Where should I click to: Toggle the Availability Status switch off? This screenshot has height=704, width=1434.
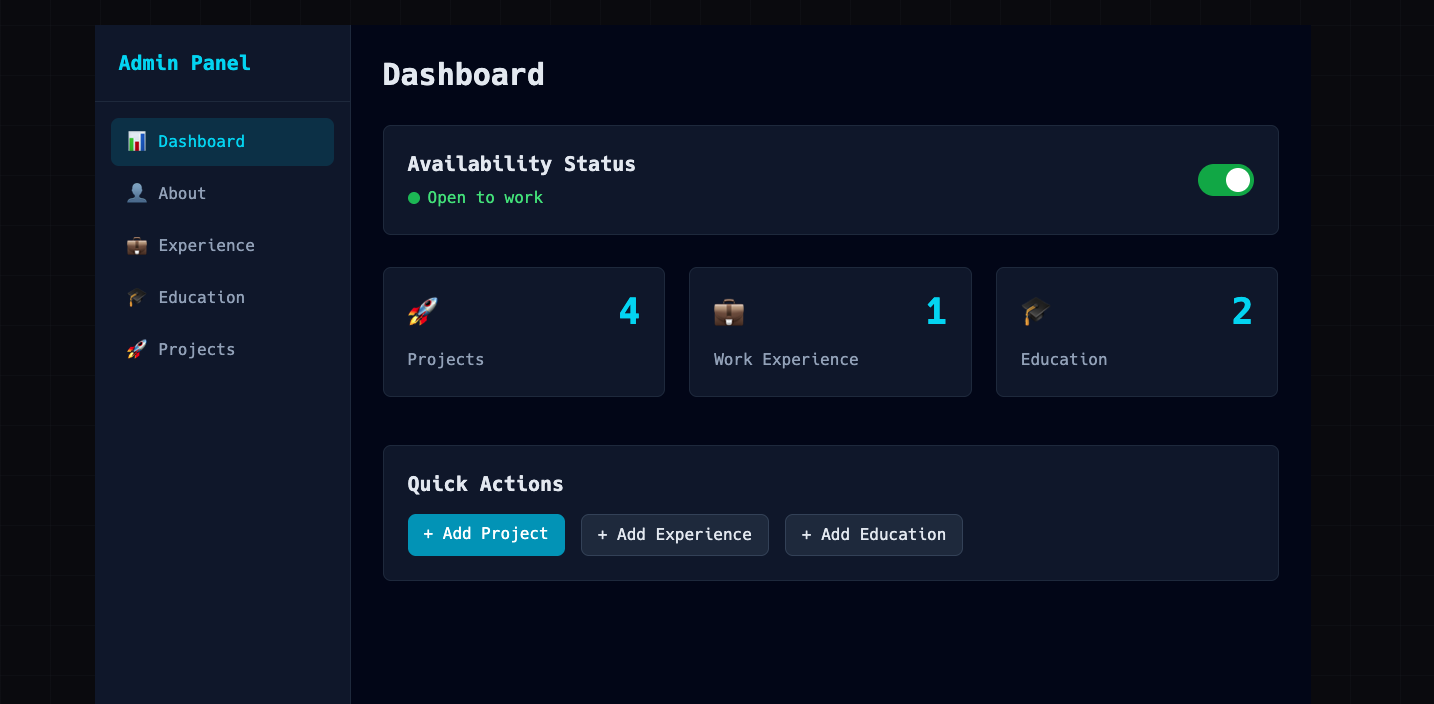click(1225, 180)
